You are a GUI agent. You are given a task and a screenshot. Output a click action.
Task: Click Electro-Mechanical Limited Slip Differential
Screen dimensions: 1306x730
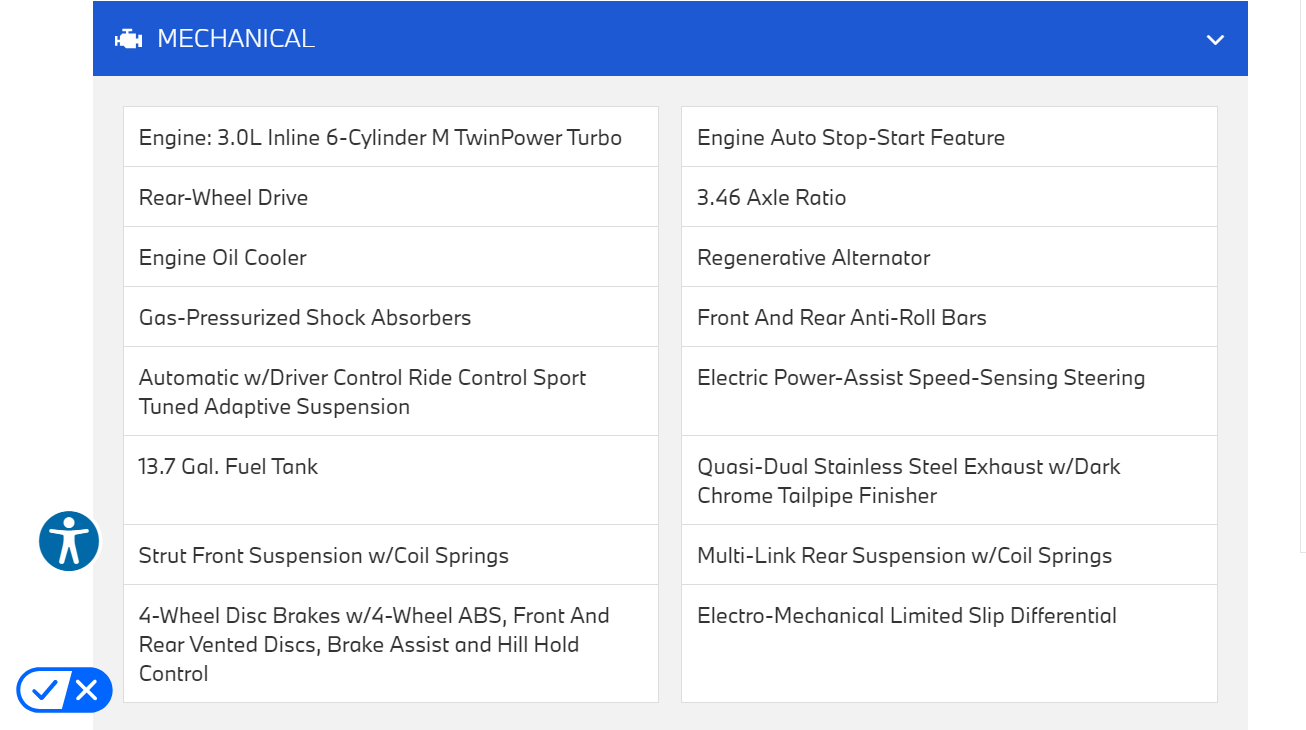(x=907, y=616)
